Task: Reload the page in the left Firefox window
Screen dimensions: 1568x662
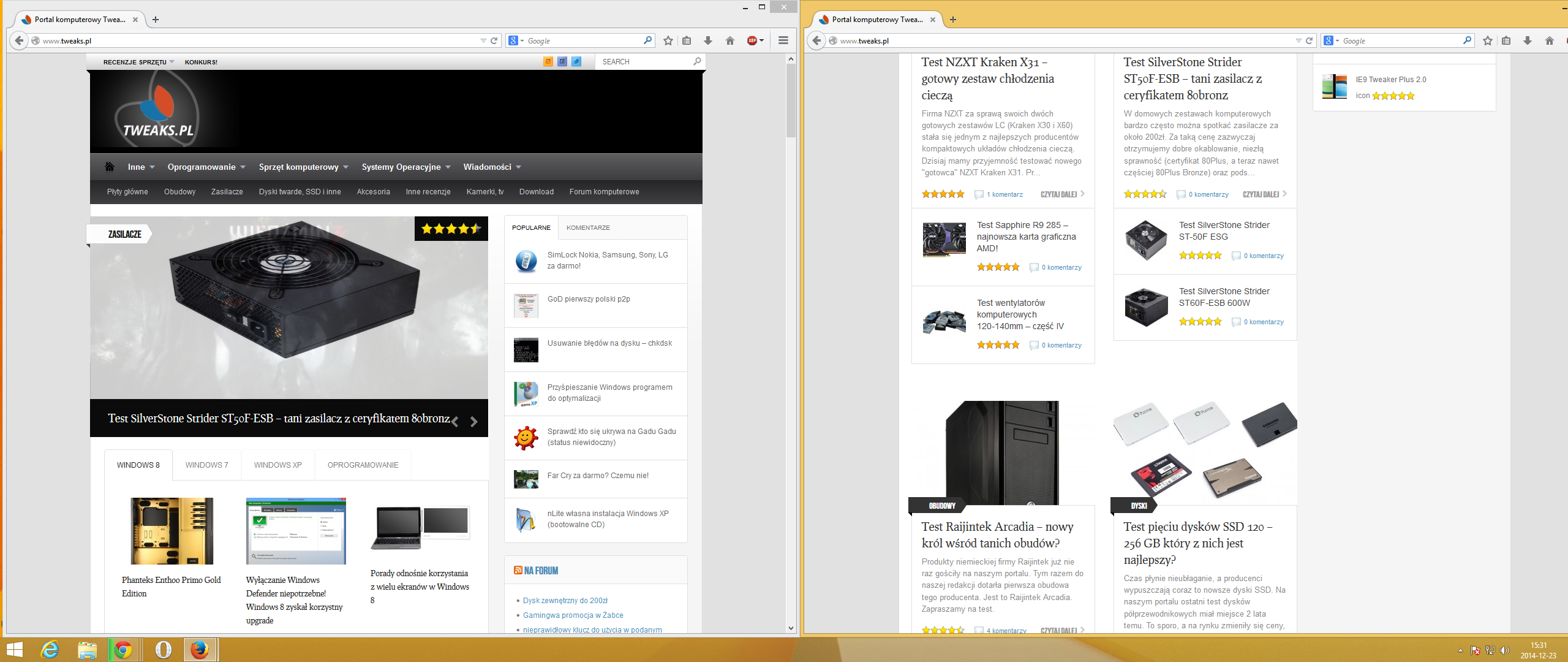Action: 494,40
